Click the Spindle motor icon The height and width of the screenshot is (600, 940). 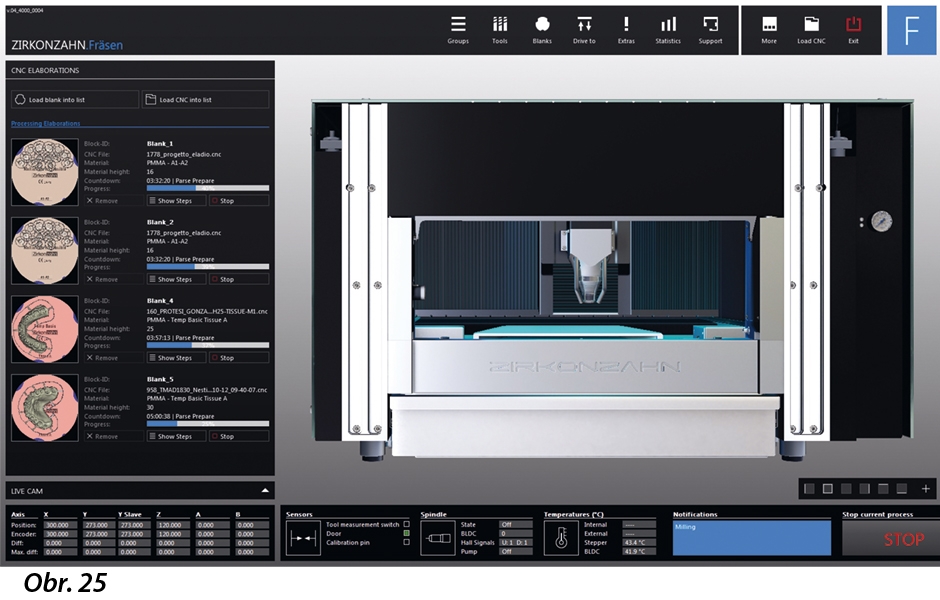click(x=438, y=538)
